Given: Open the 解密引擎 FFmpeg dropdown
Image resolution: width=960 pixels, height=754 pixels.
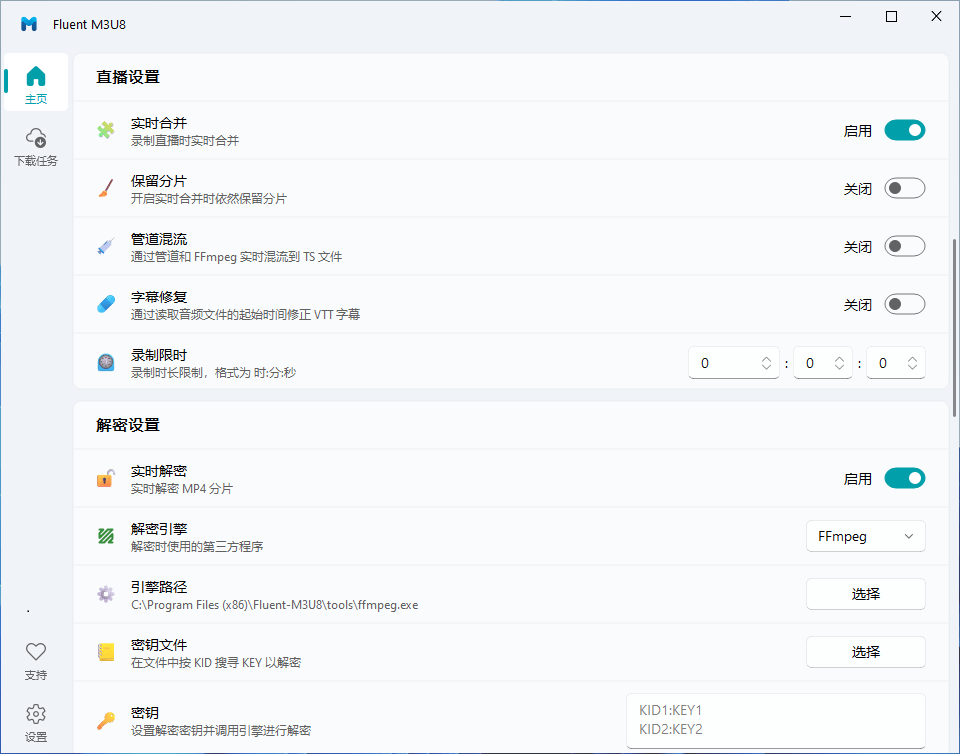Looking at the screenshot, I should tap(865, 537).
